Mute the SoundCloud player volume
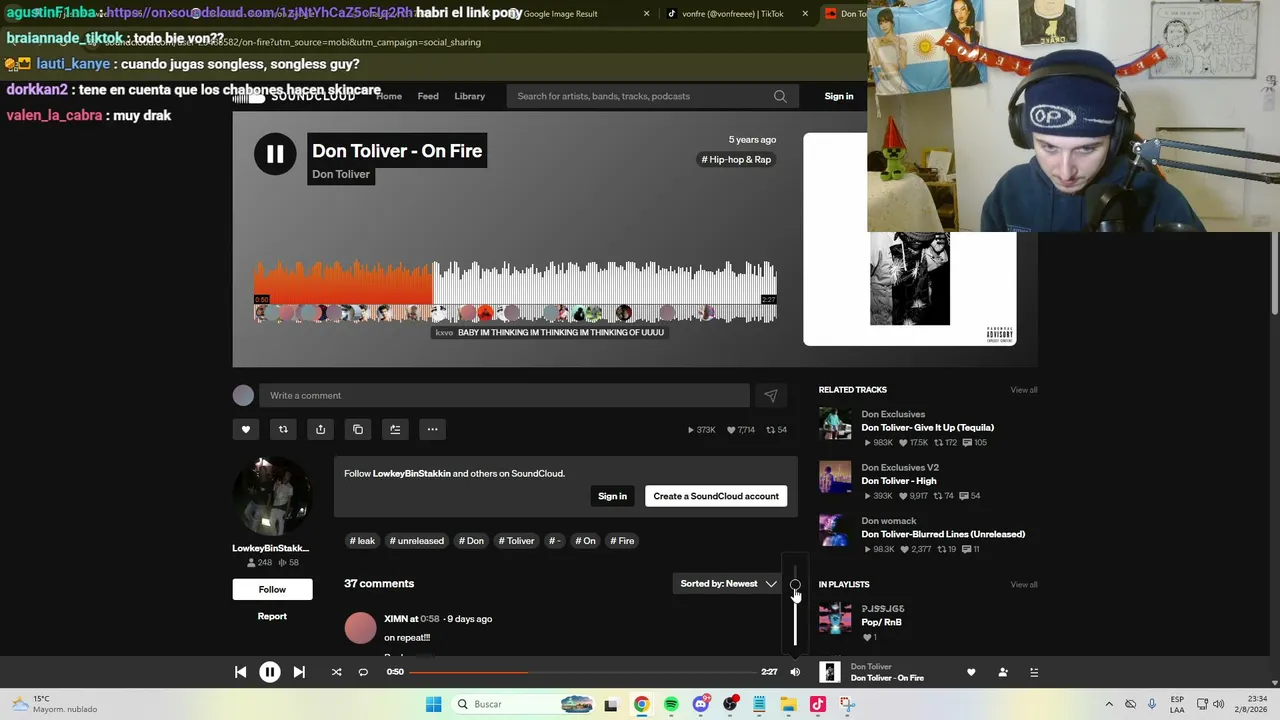 (795, 672)
